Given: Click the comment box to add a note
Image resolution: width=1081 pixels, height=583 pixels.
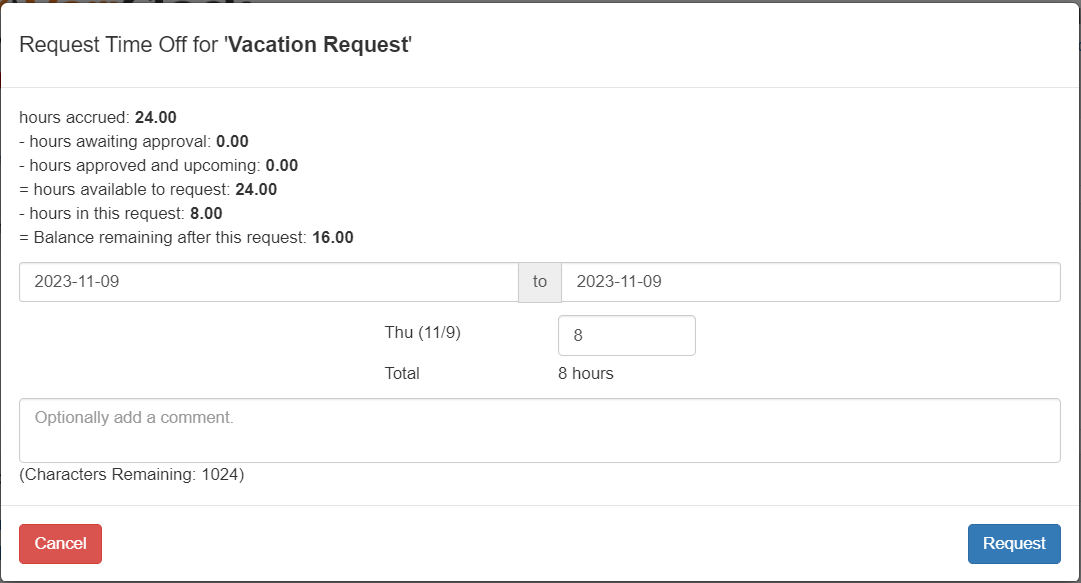Looking at the screenshot, I should [x=540, y=428].
